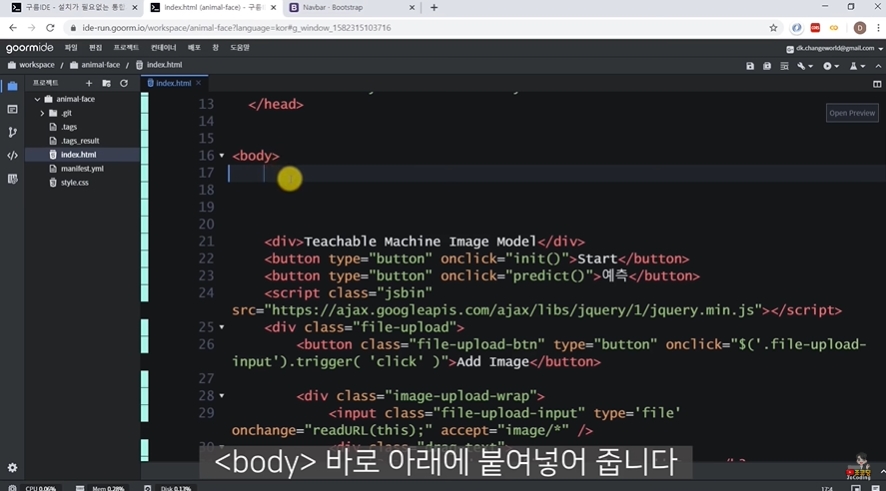Click the new file plus icon in project panel
This screenshot has height=491, width=886.
(x=89, y=83)
